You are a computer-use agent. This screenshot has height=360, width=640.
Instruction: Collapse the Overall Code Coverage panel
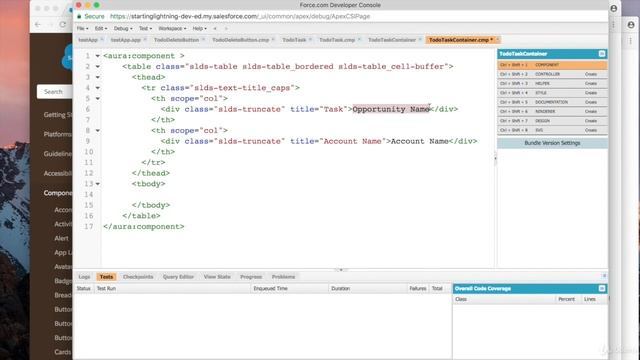pyautogui.click(x=602, y=289)
